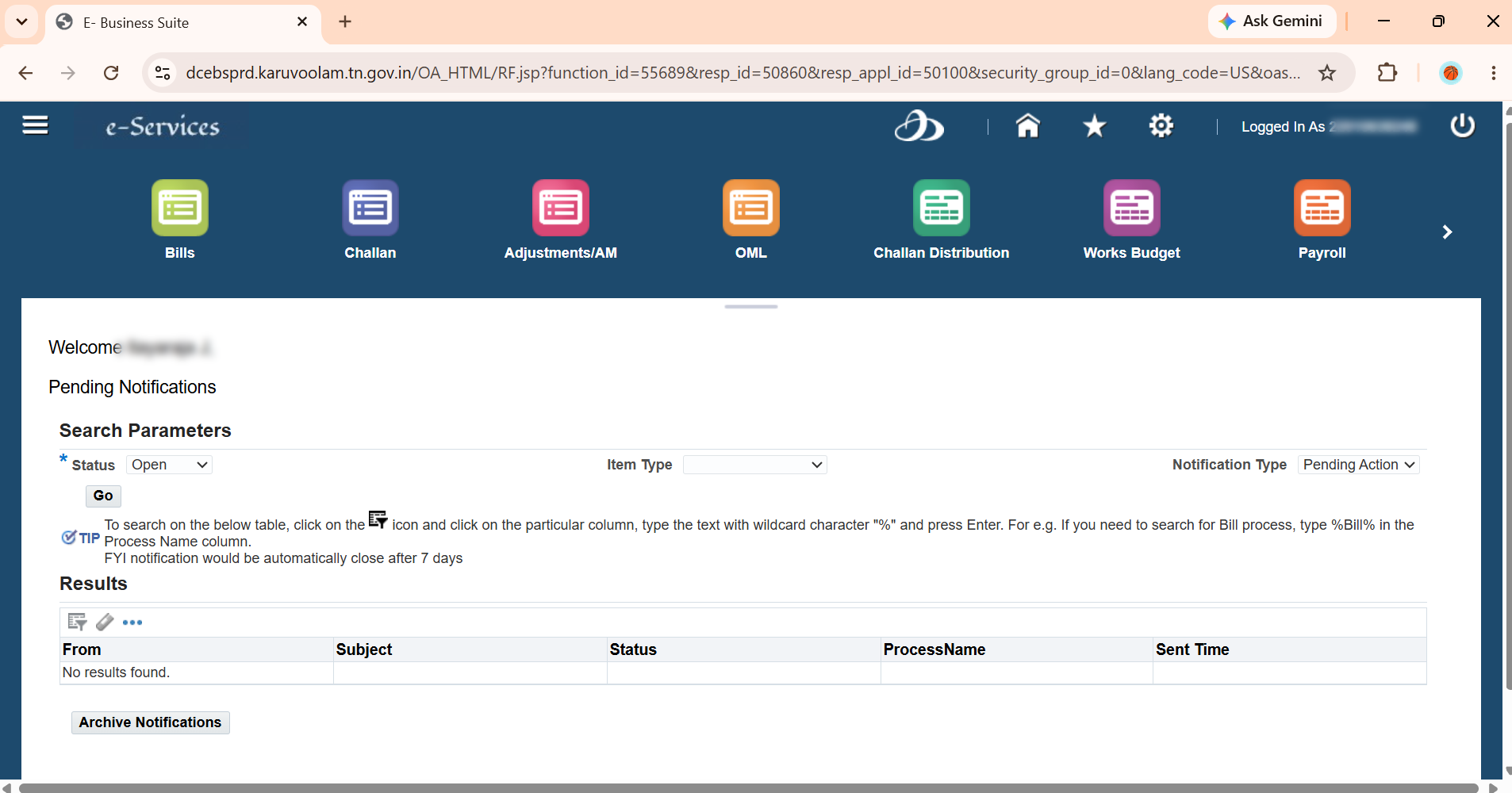Image resolution: width=1512 pixels, height=793 pixels.
Task: Open the Chrome three-dot menu
Action: (x=1494, y=73)
